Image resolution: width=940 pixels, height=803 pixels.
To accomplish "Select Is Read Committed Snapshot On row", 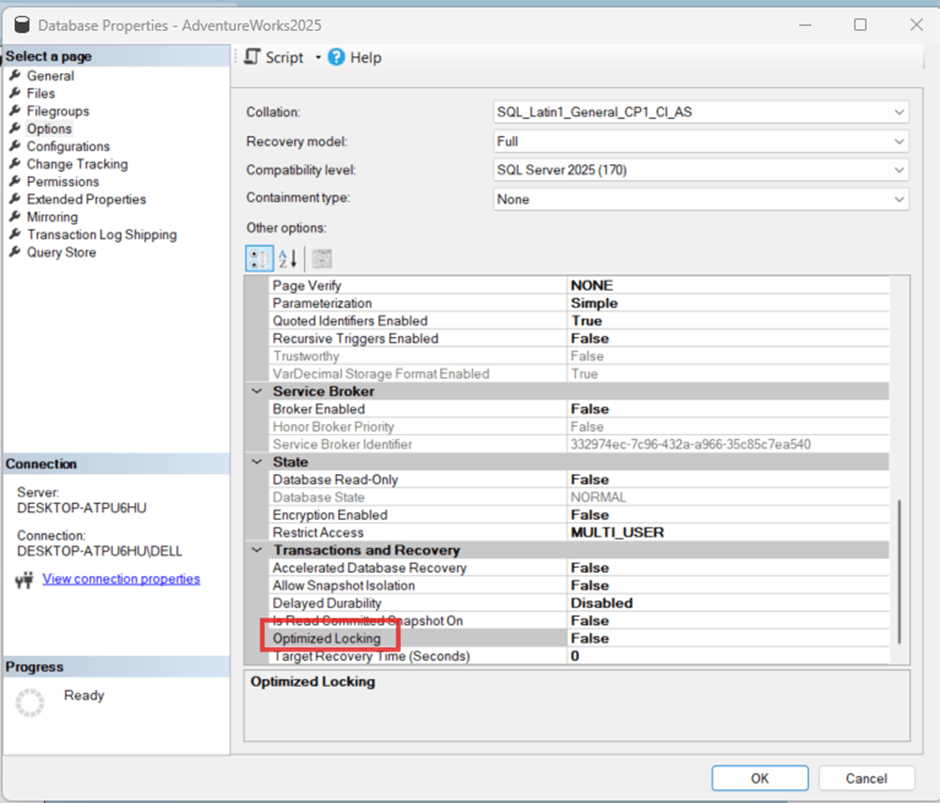I will click(579, 621).
